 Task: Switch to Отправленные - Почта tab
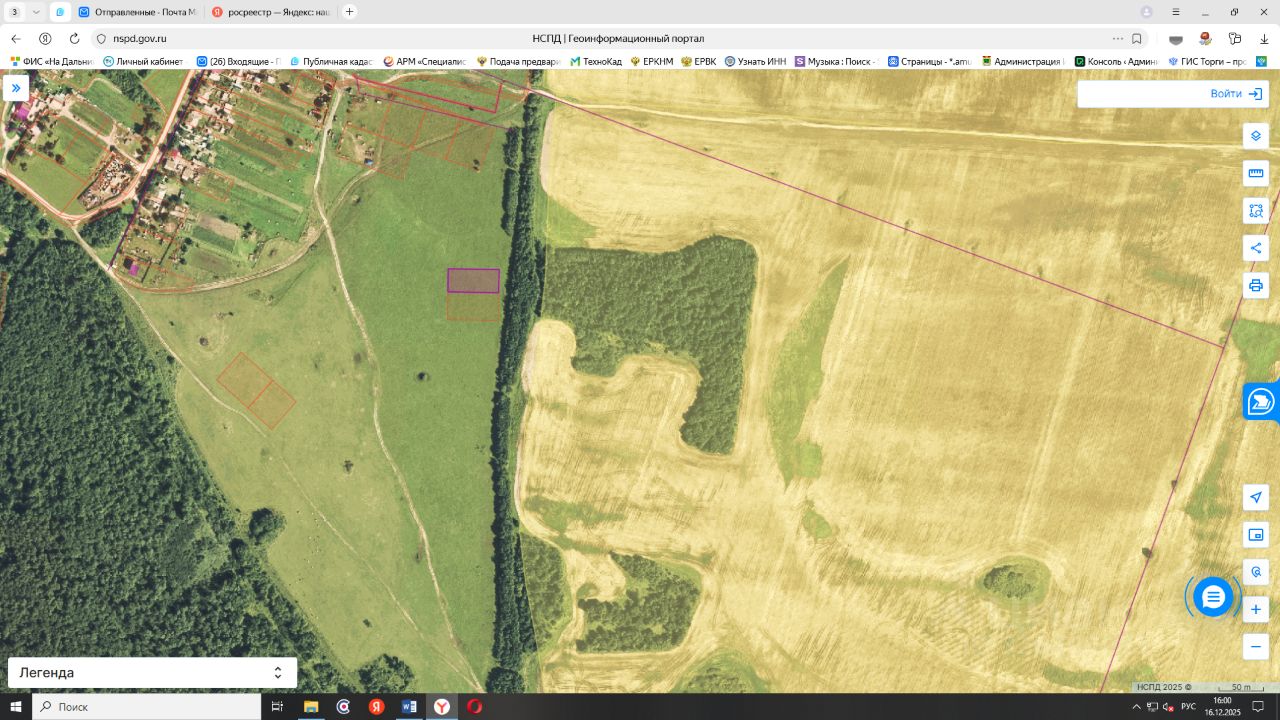[x=138, y=12]
